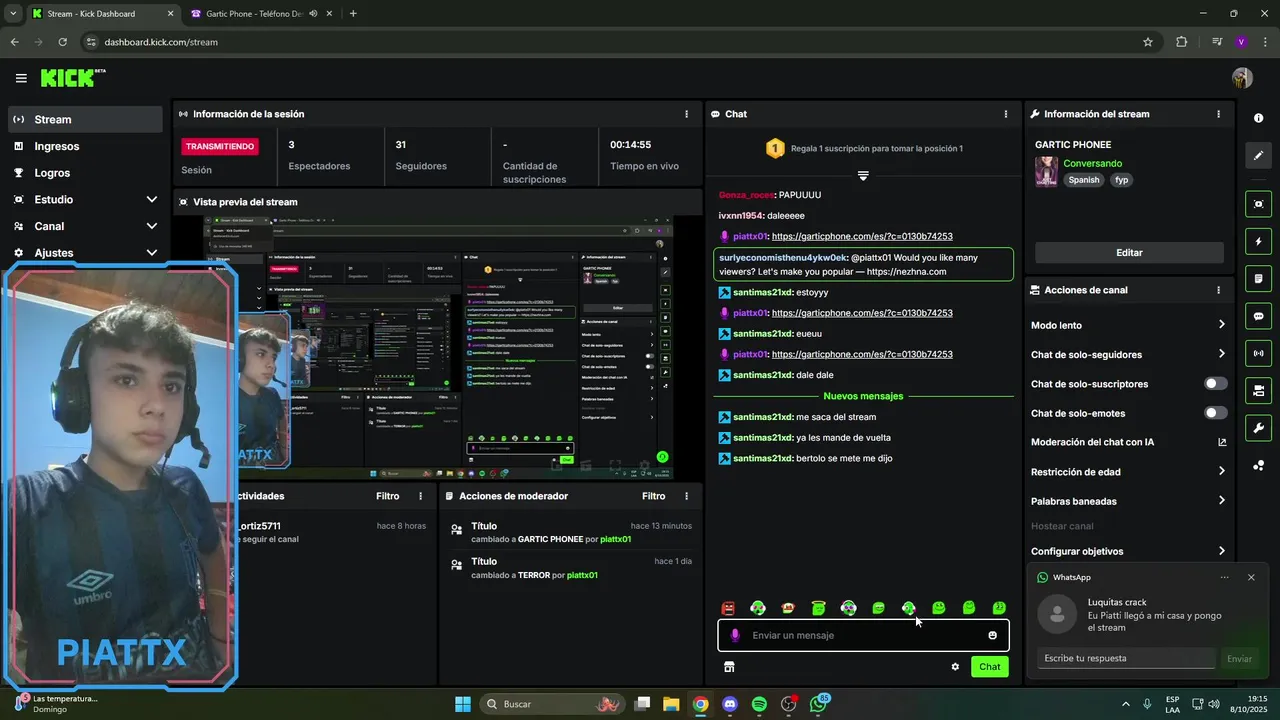The image size is (1280, 720).
Task: Open the Palabras baneadas arrow
Action: point(1221,501)
